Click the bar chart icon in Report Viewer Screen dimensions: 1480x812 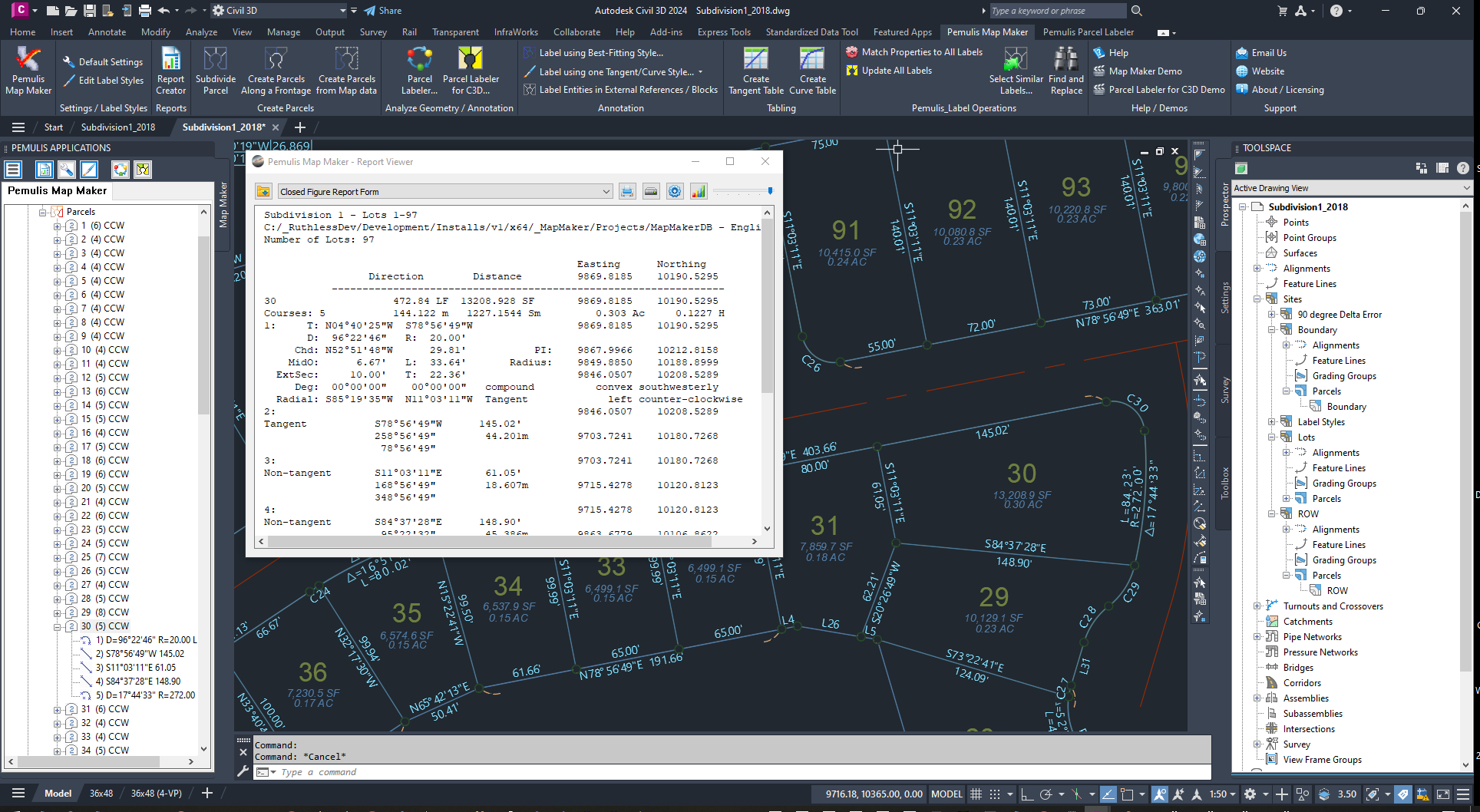(x=698, y=192)
